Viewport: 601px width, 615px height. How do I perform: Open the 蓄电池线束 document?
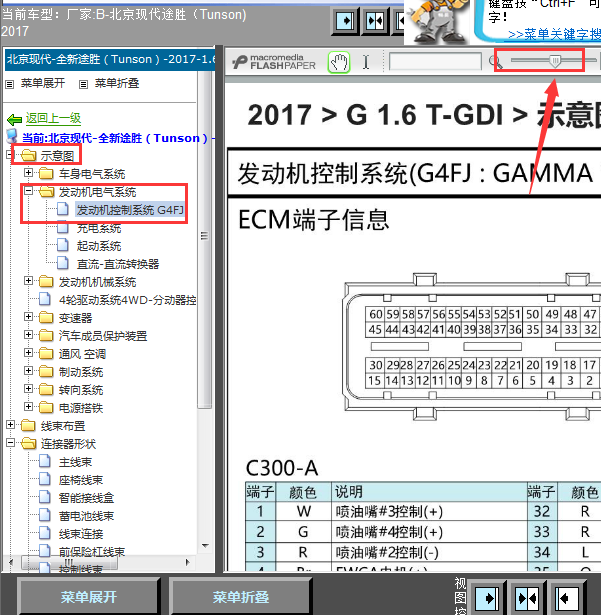[86, 516]
